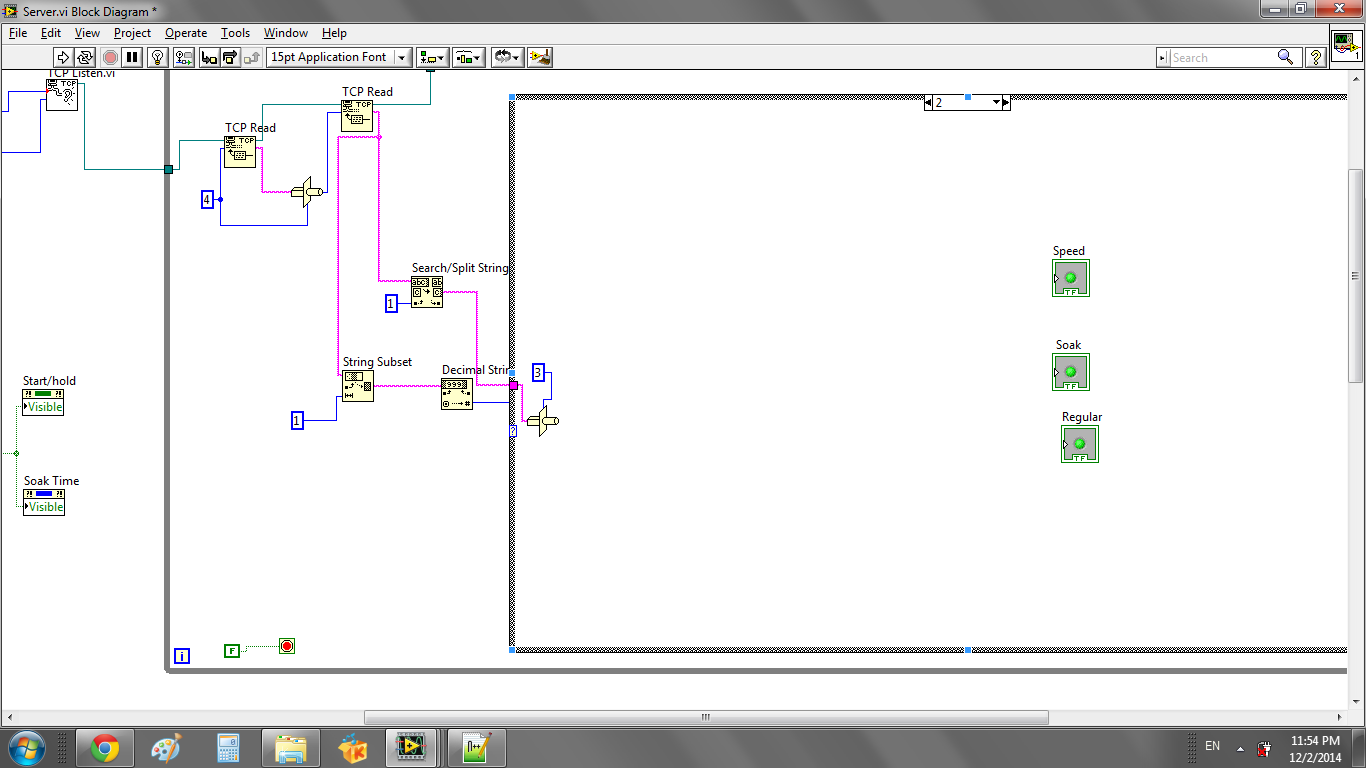Viewport: 1366px width, 768px height.
Task: Select comparison node inside the case structure
Action: 542,421
